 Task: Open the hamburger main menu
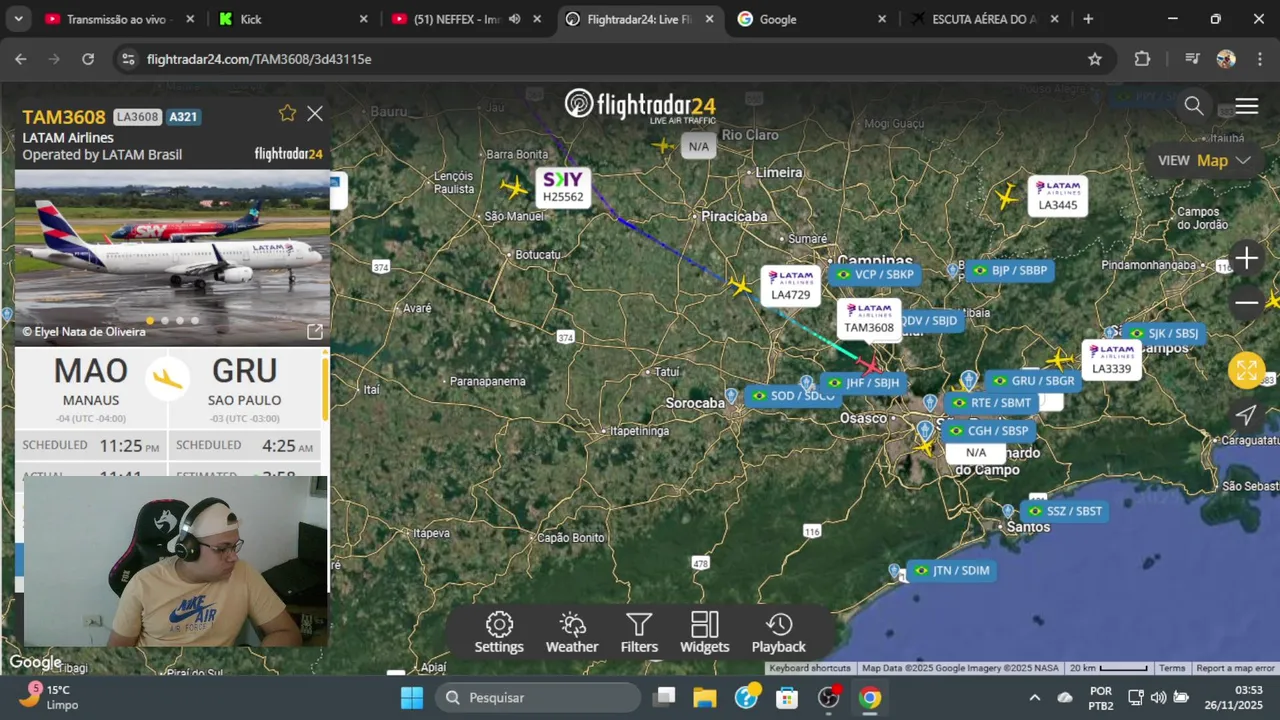click(x=1246, y=106)
